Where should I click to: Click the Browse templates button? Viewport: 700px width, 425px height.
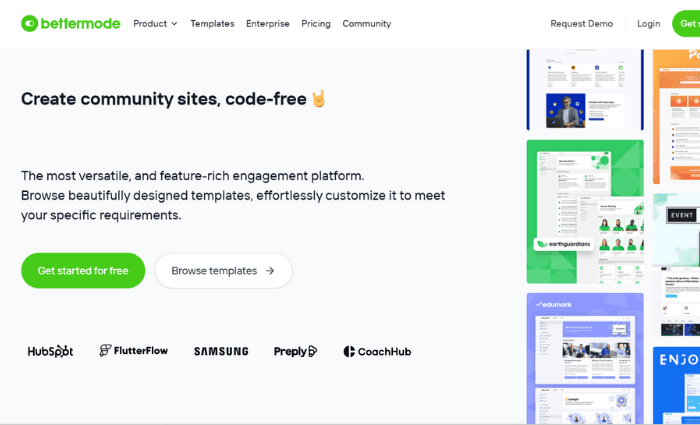pyautogui.click(x=223, y=271)
